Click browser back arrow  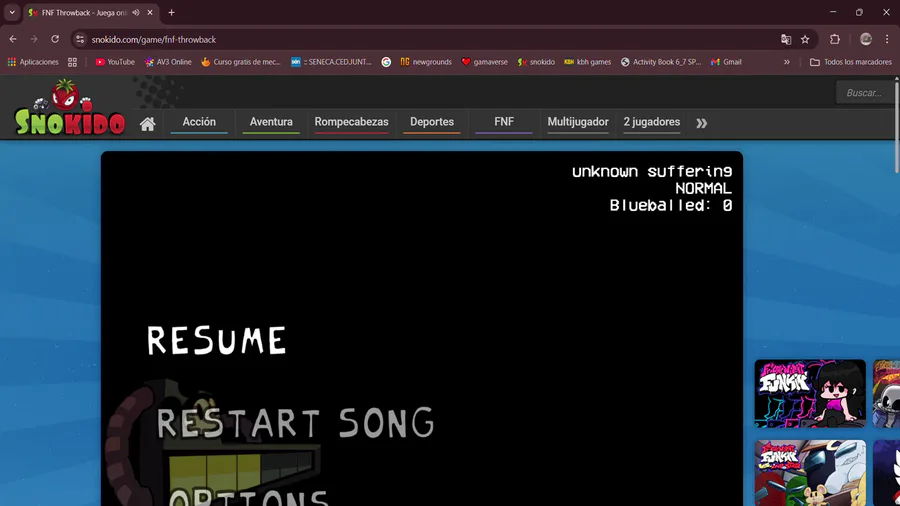click(13, 39)
